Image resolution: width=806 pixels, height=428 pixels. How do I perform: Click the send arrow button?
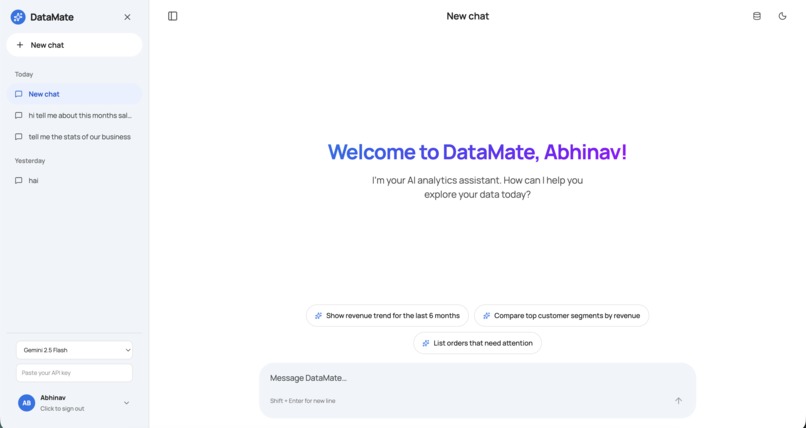pyautogui.click(x=679, y=401)
